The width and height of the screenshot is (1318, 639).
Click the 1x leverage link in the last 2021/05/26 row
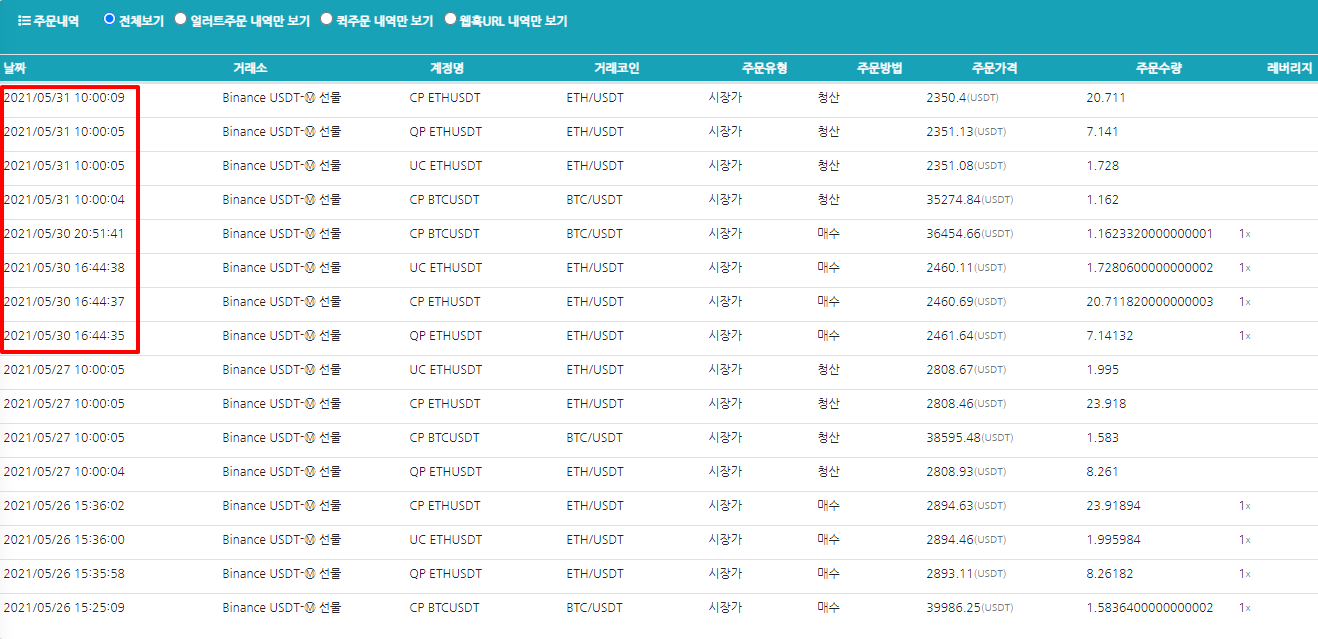[x=1245, y=607]
